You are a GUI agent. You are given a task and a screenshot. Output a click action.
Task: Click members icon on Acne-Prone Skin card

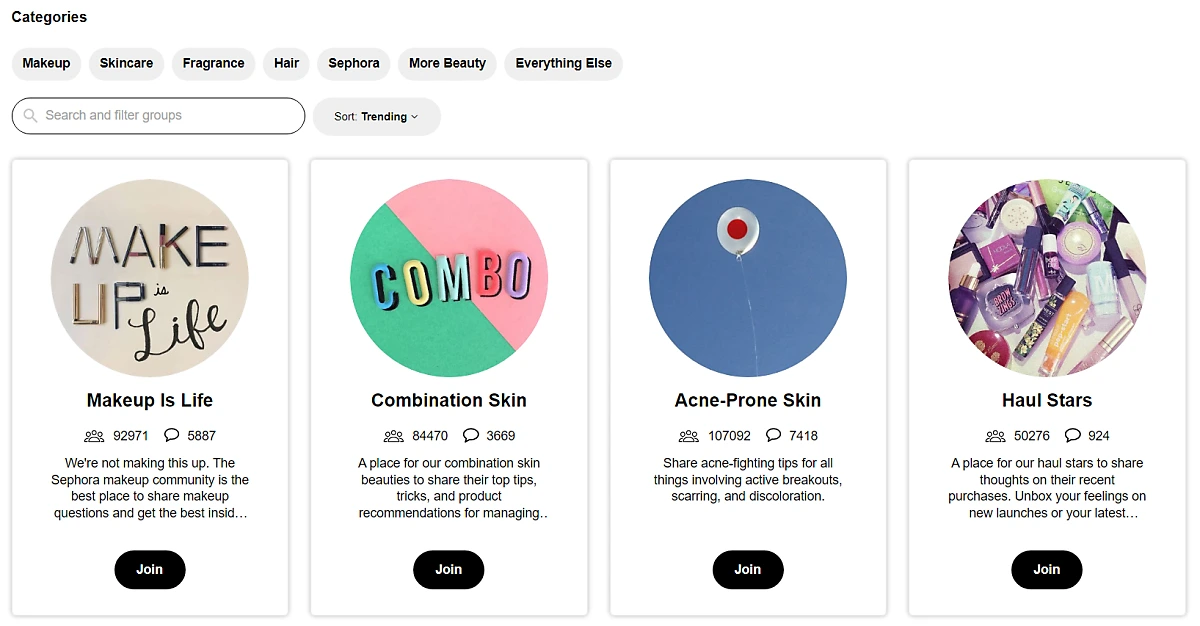[x=689, y=436]
